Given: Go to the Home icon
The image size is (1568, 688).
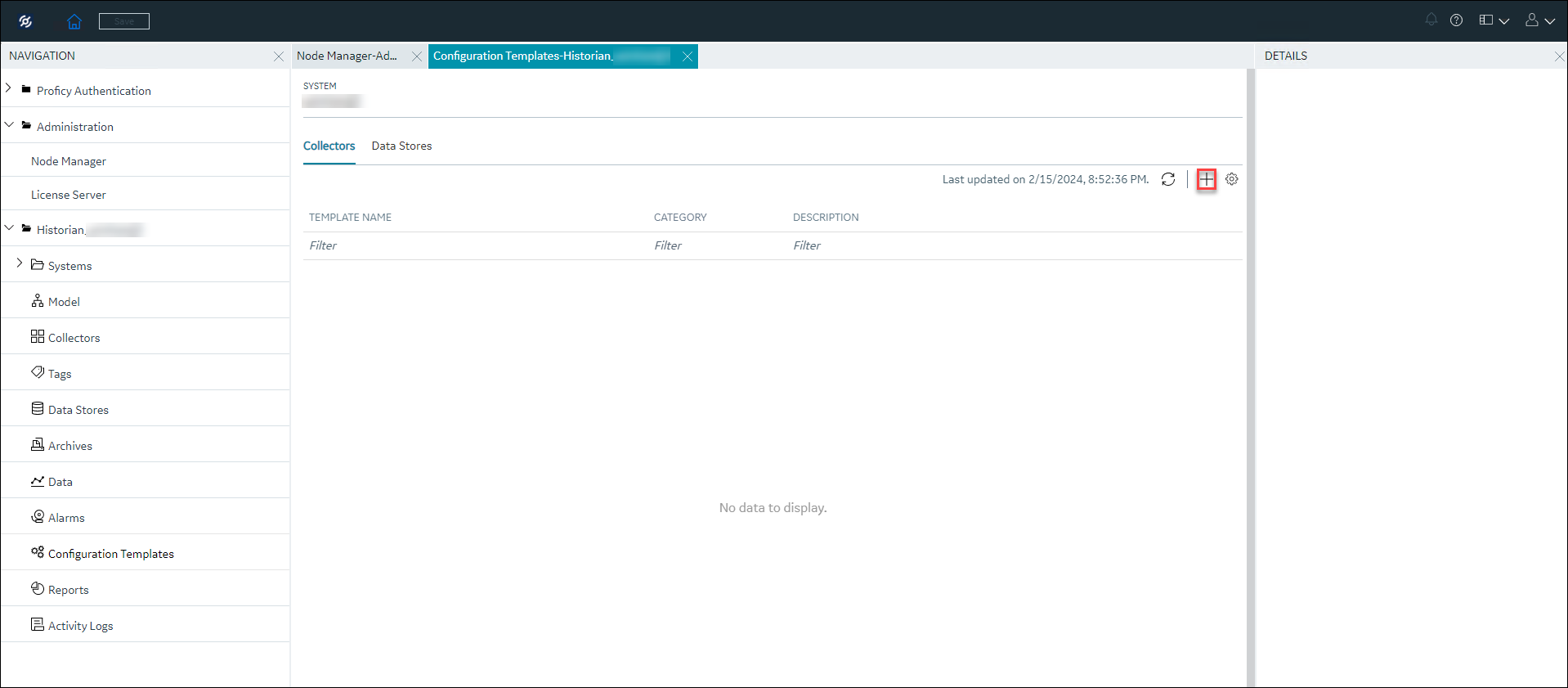Looking at the screenshot, I should 74,21.
